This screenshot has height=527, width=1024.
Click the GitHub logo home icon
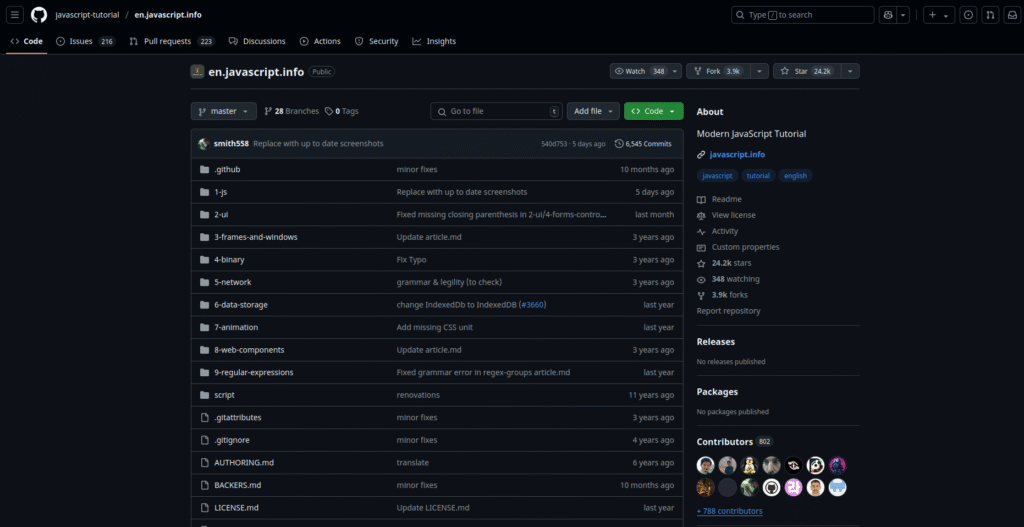point(39,15)
